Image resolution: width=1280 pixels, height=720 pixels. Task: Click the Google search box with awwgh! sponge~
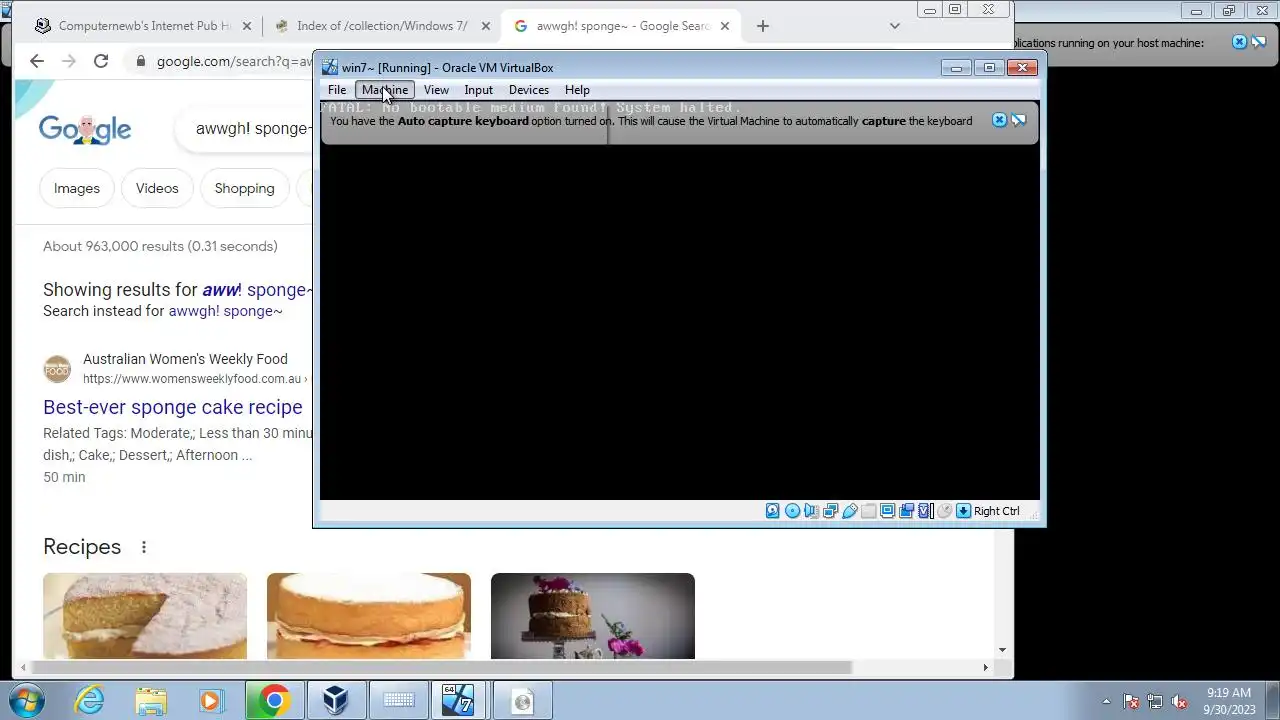(245, 129)
